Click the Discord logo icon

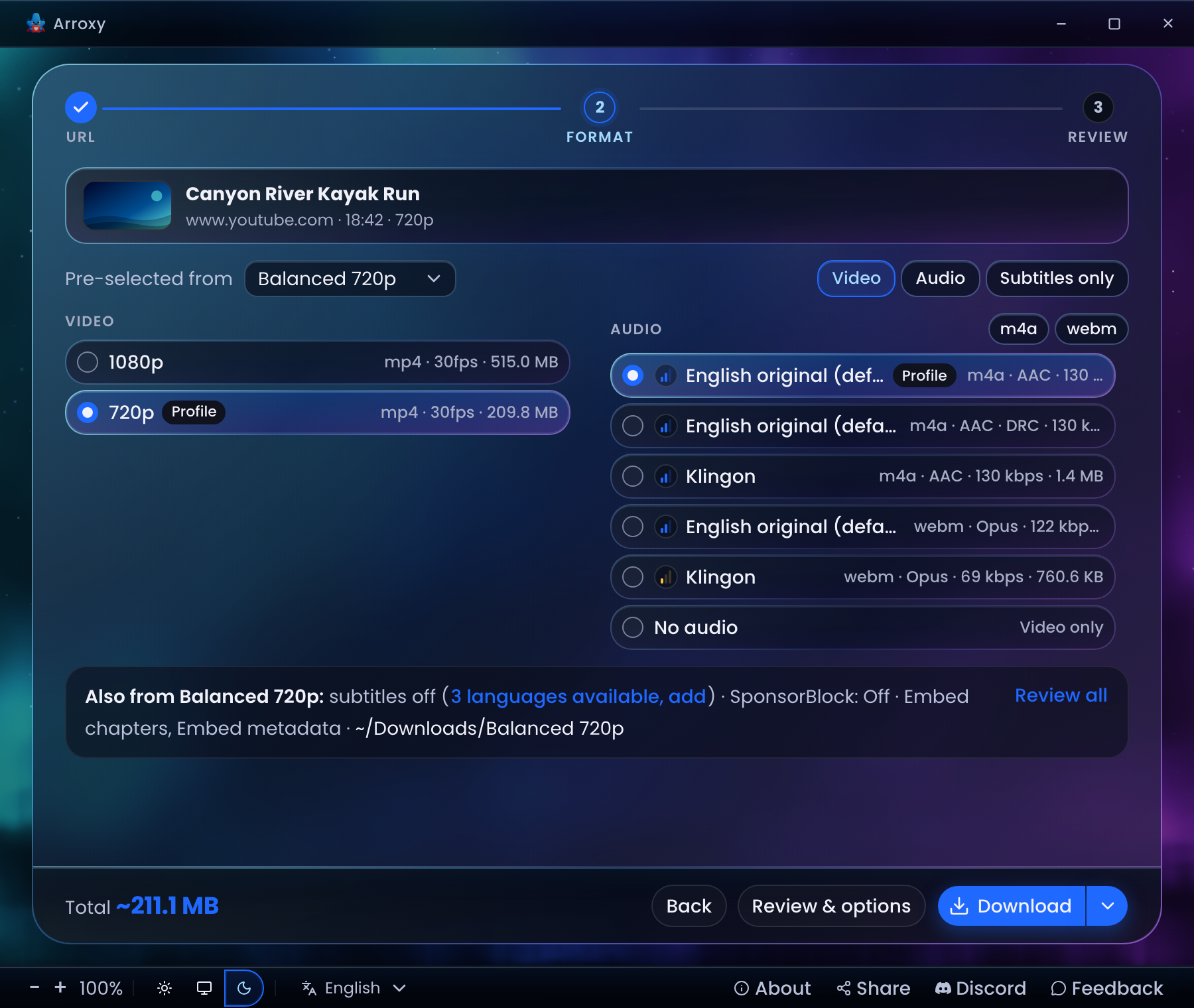tap(943, 989)
